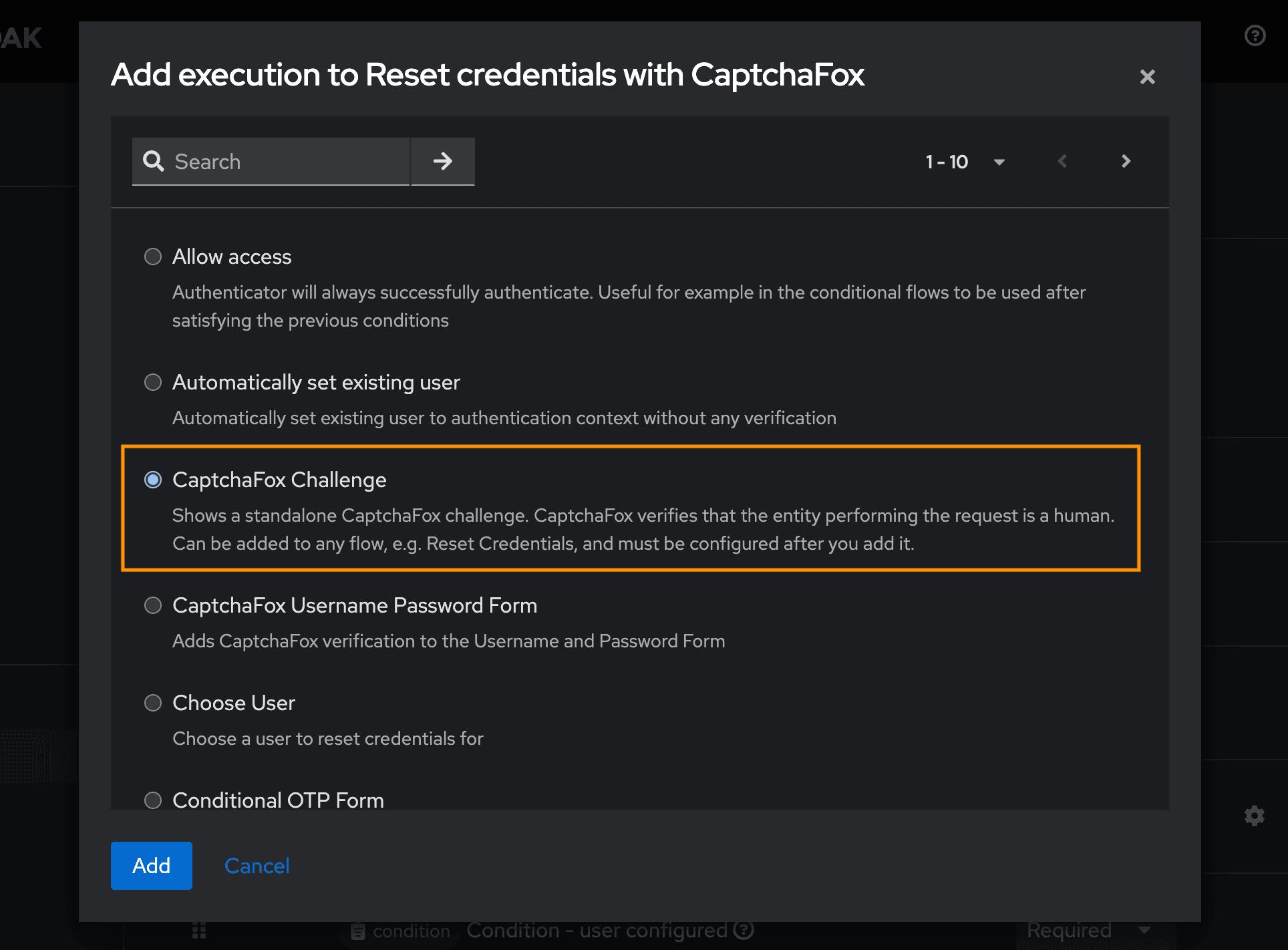Select CaptchaFox Challenge radio button
The image size is (1288, 950).
point(153,480)
